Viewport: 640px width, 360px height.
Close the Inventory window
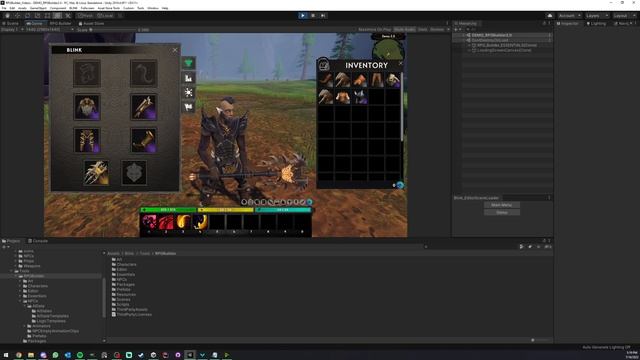(400, 63)
